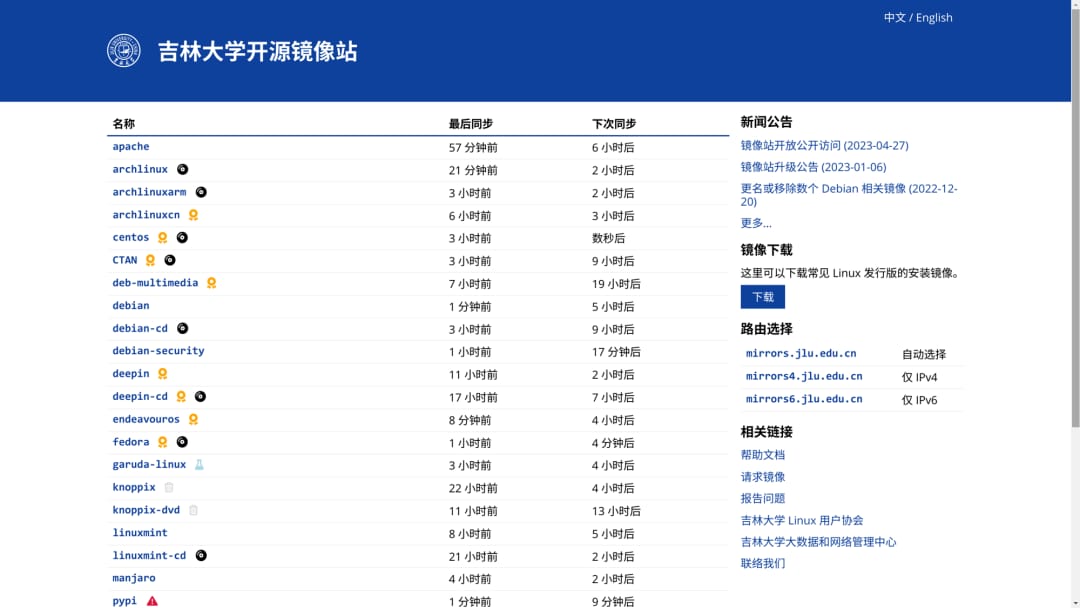Click the medal icon next to centos
This screenshot has width=1080, height=608.
click(x=163, y=238)
